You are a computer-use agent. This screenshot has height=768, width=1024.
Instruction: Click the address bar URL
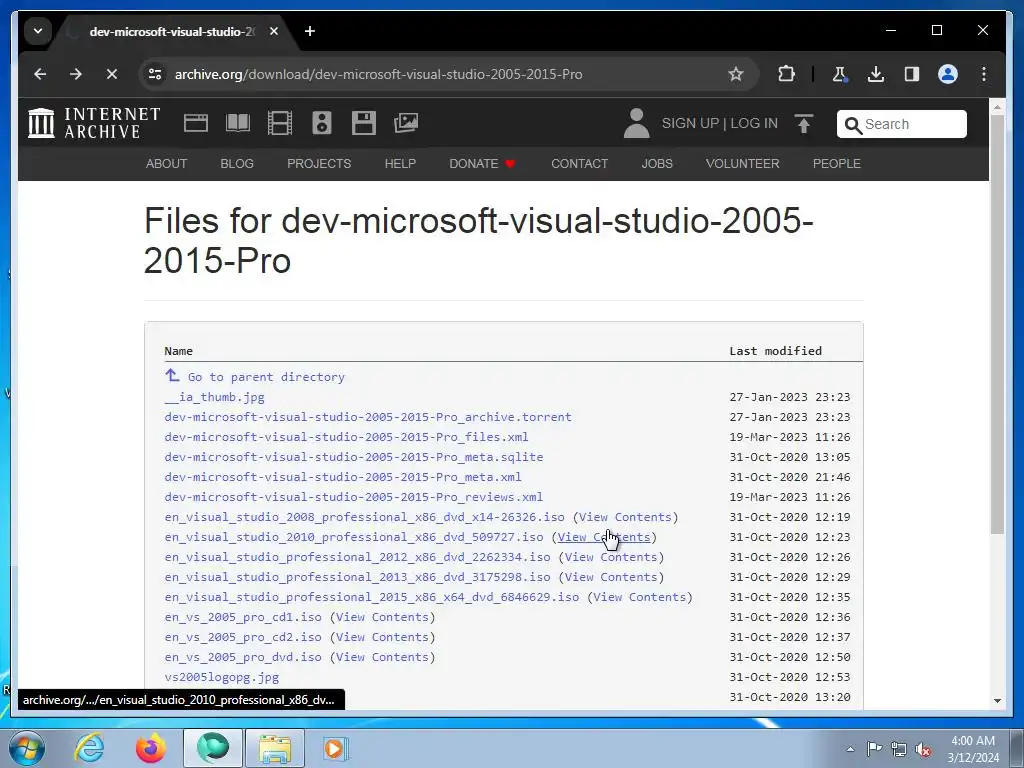(x=378, y=74)
